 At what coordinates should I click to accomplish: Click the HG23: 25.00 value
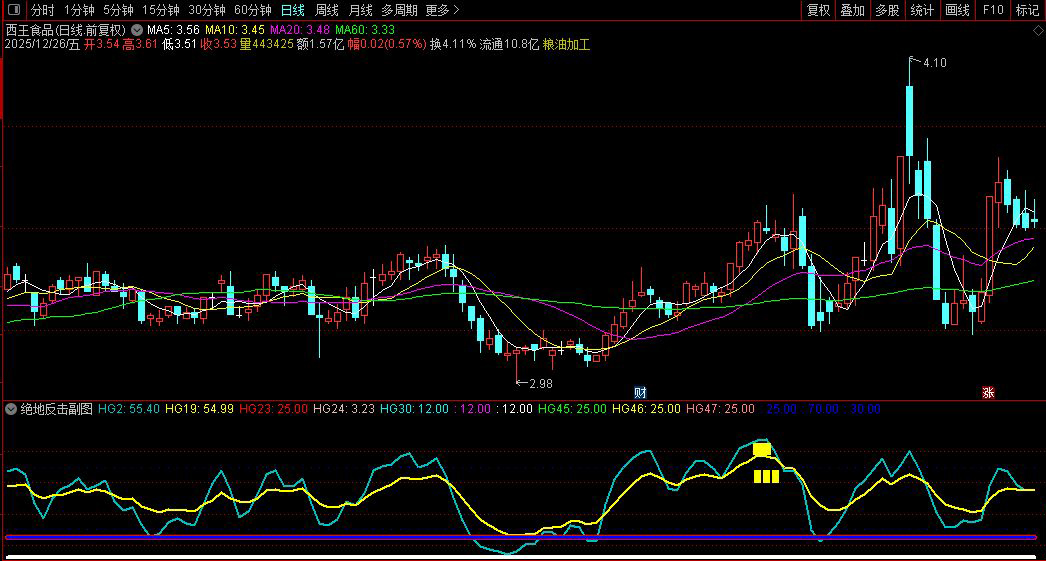(274, 409)
